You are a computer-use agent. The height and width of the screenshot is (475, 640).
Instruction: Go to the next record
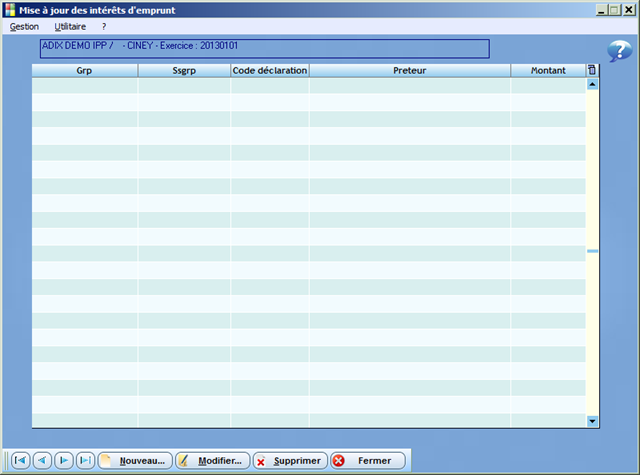[x=64, y=460]
